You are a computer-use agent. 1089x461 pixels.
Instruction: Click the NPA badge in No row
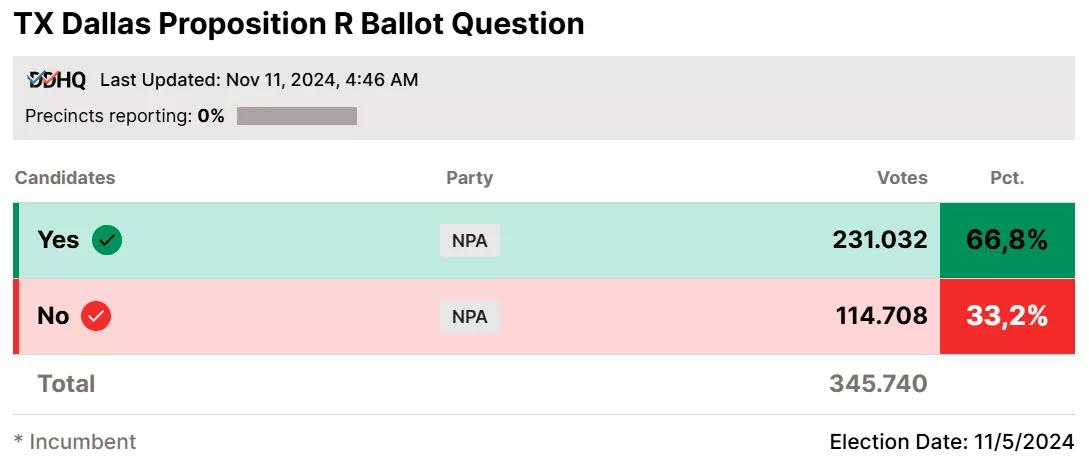(x=469, y=317)
